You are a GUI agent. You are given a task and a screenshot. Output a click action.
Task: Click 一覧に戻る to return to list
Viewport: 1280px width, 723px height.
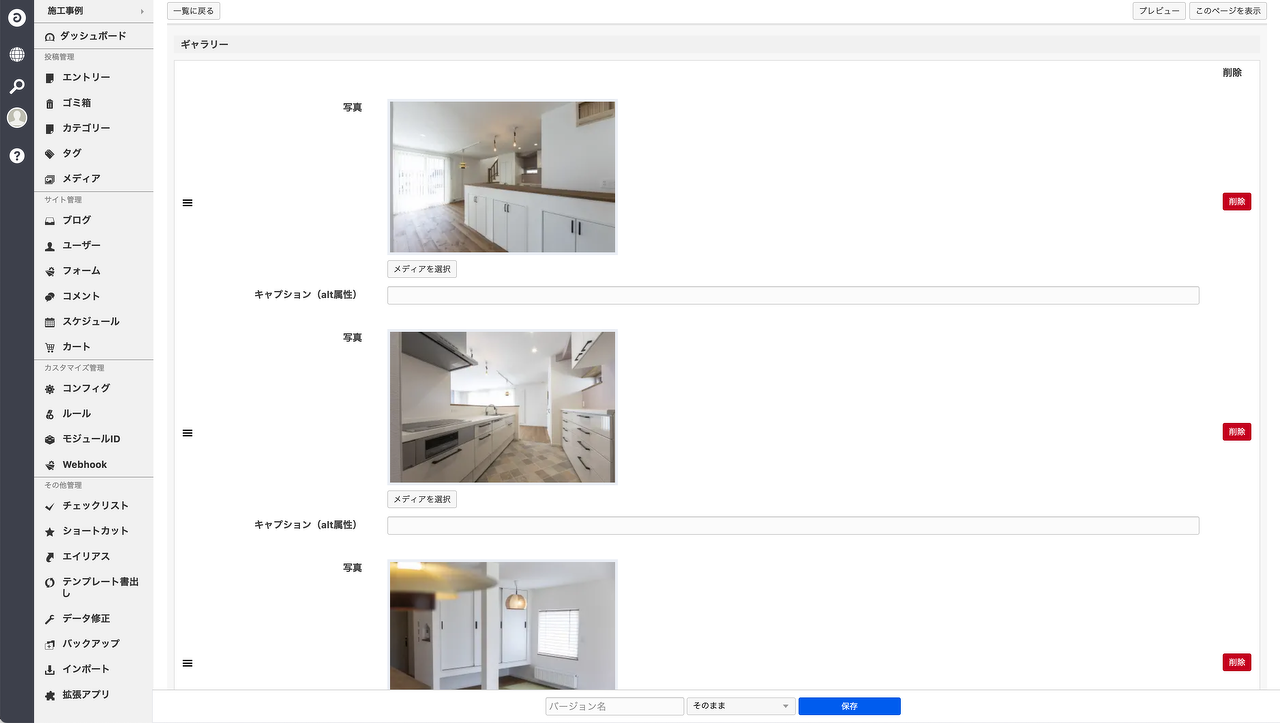click(193, 11)
